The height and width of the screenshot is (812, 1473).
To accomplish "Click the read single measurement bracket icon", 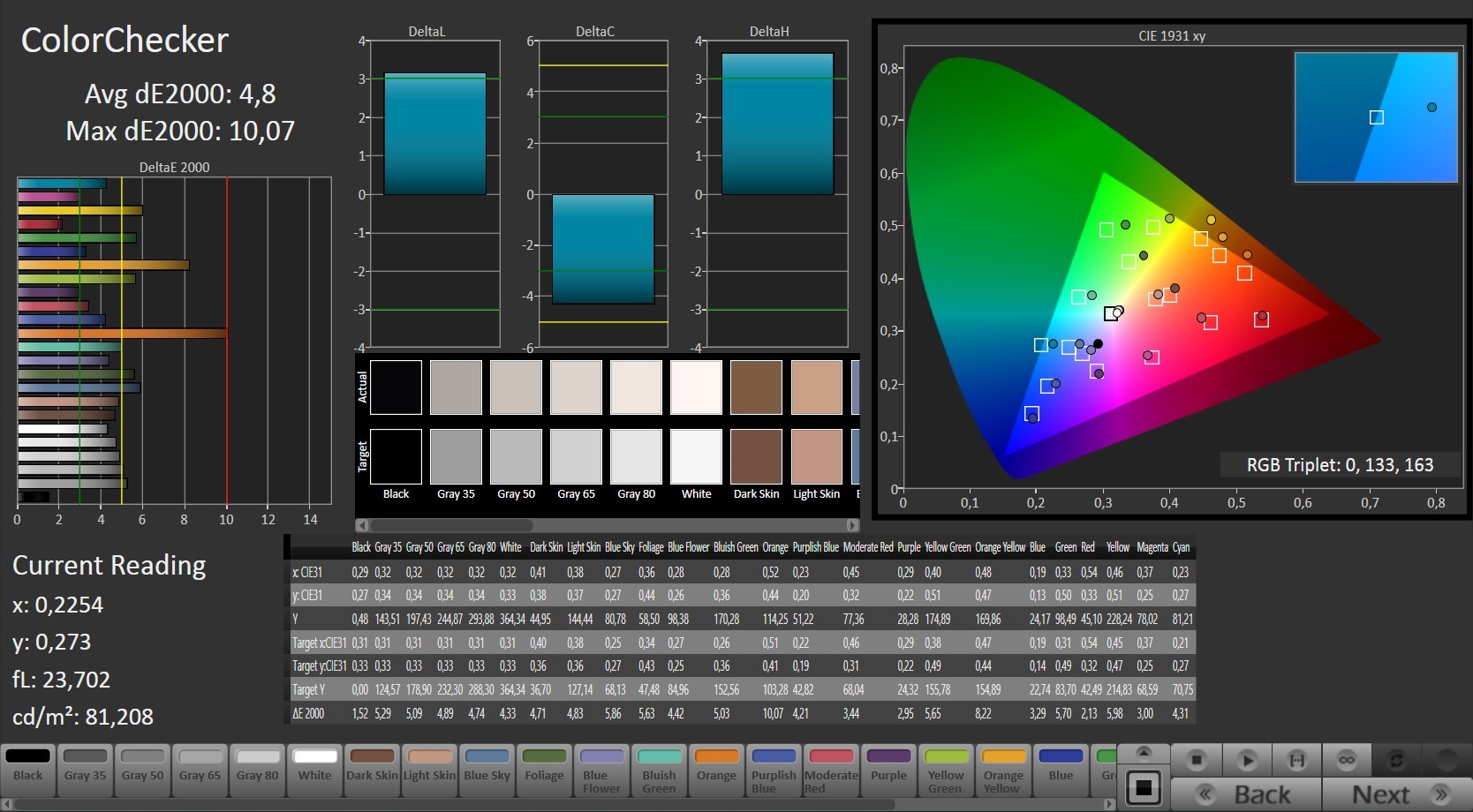I will pyautogui.click(x=1296, y=760).
